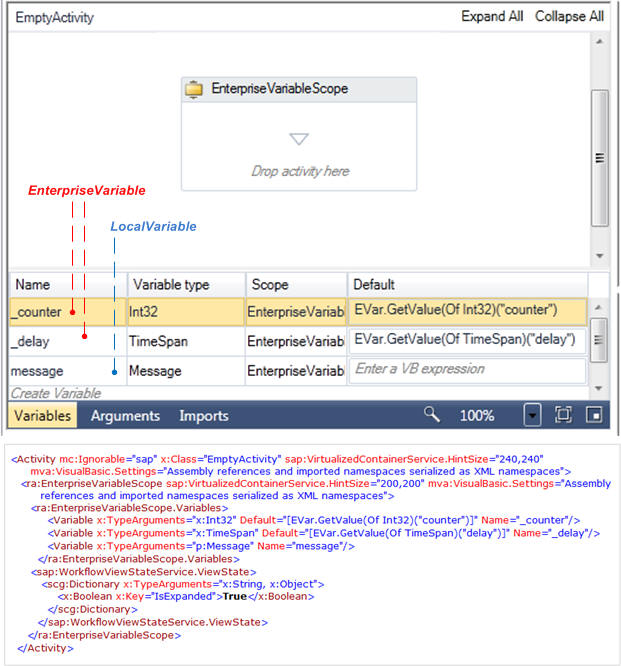The image size is (621, 666).
Task: Click the Drop activity here placeholder
Action: (300, 171)
